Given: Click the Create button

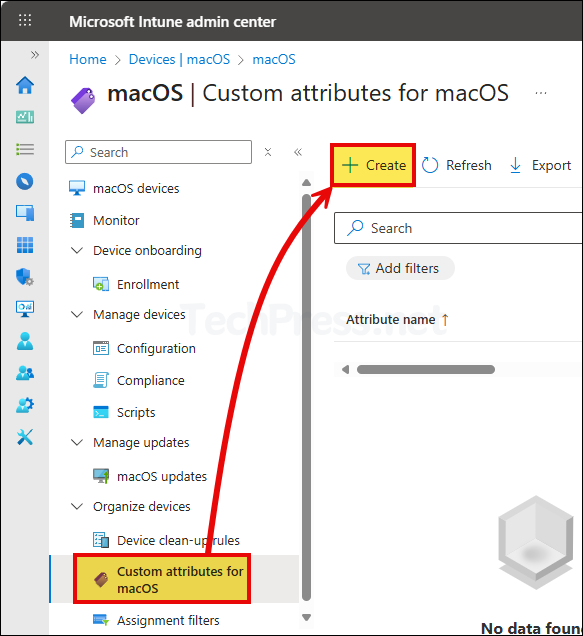Looking at the screenshot, I should pos(373,165).
